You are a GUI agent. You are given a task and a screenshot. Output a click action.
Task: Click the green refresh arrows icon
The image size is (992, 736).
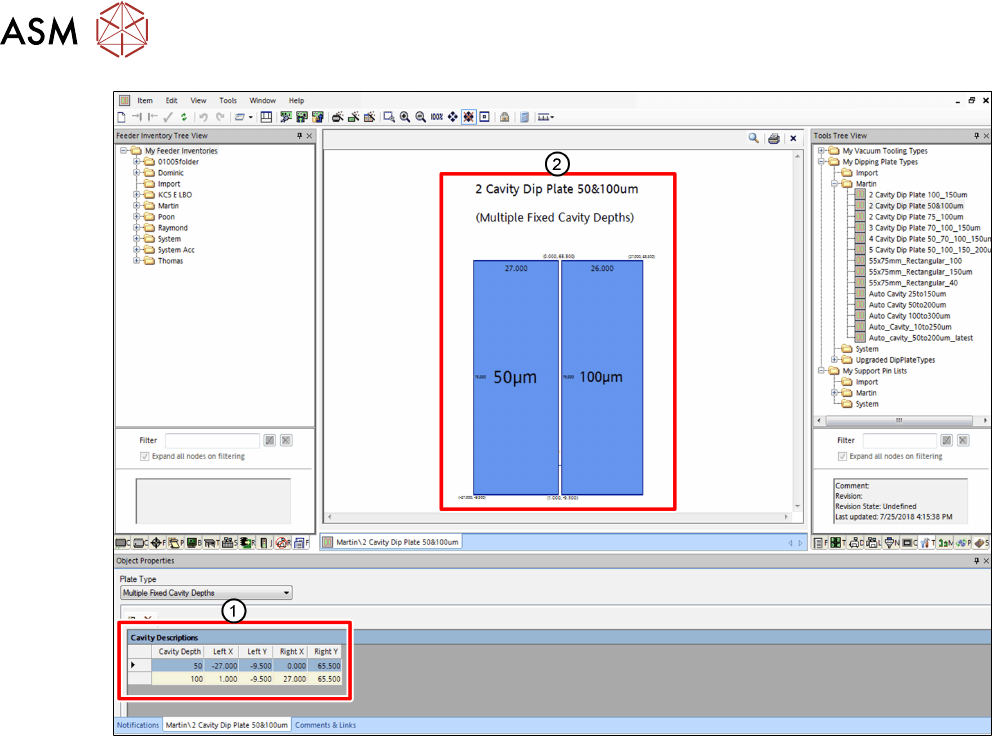pos(183,117)
